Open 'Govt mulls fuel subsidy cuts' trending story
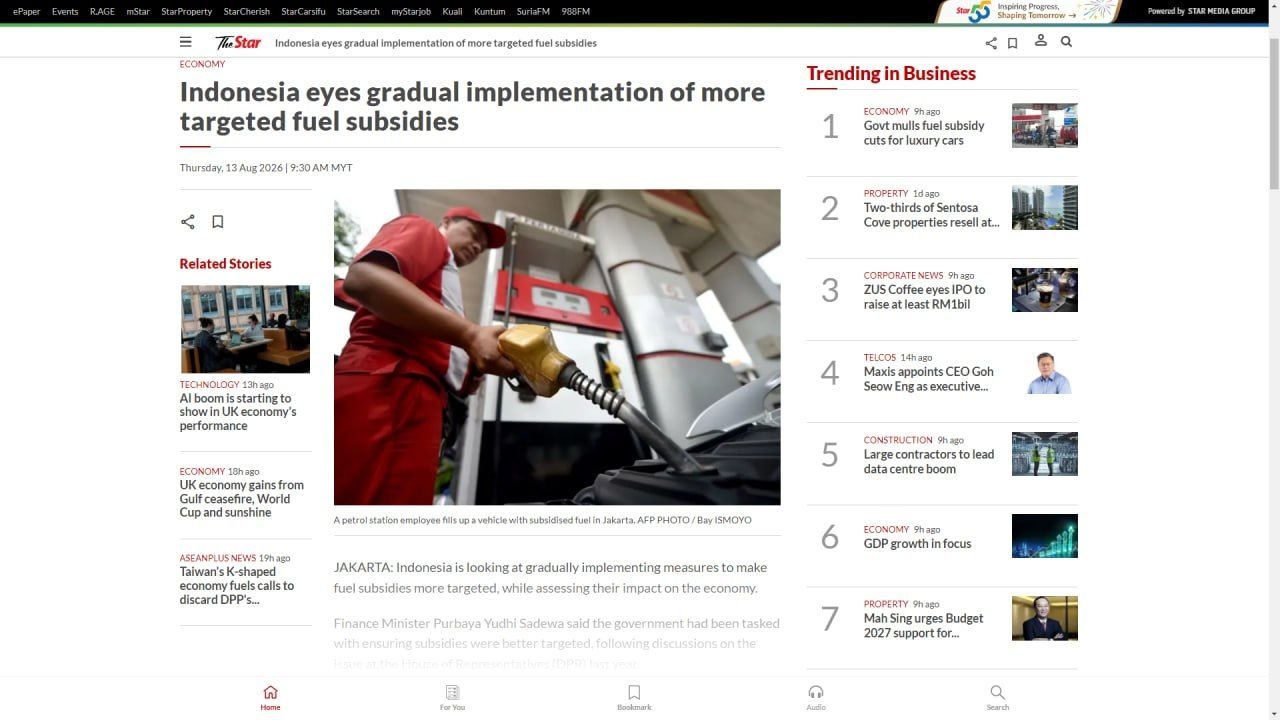Viewport: 1280px width, 720px height. 924,133
